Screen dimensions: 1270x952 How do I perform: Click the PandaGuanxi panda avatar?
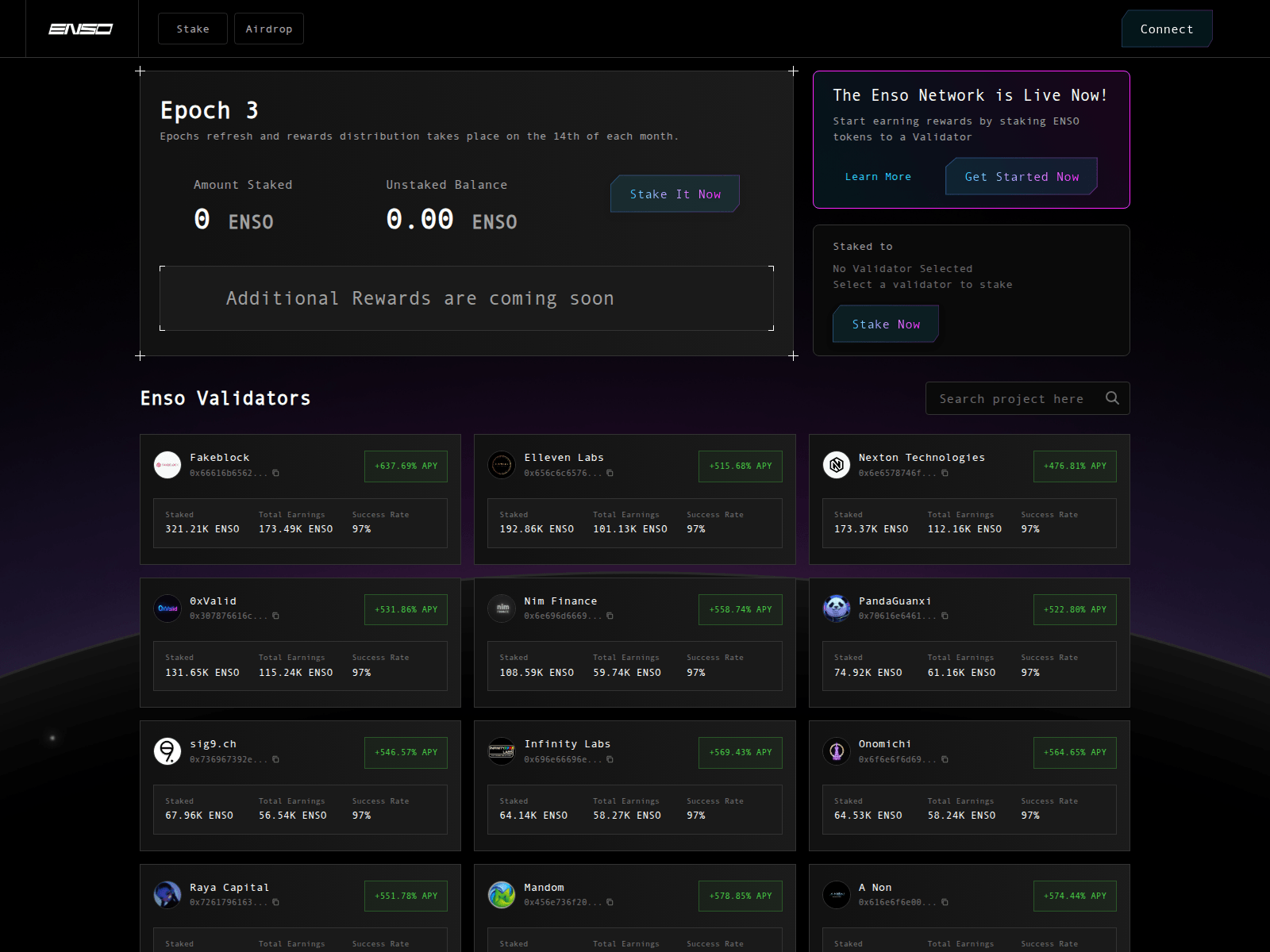tap(837, 608)
